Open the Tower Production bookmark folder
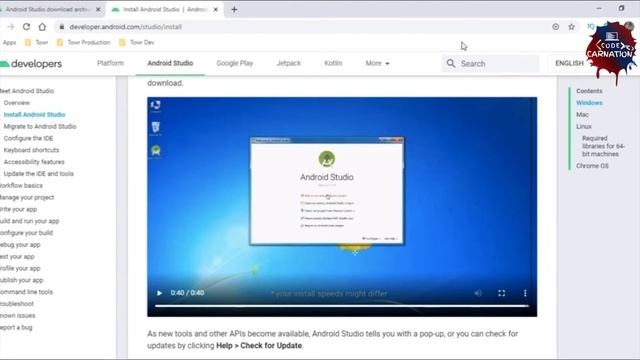This screenshot has width=640, height=360. click(84, 42)
